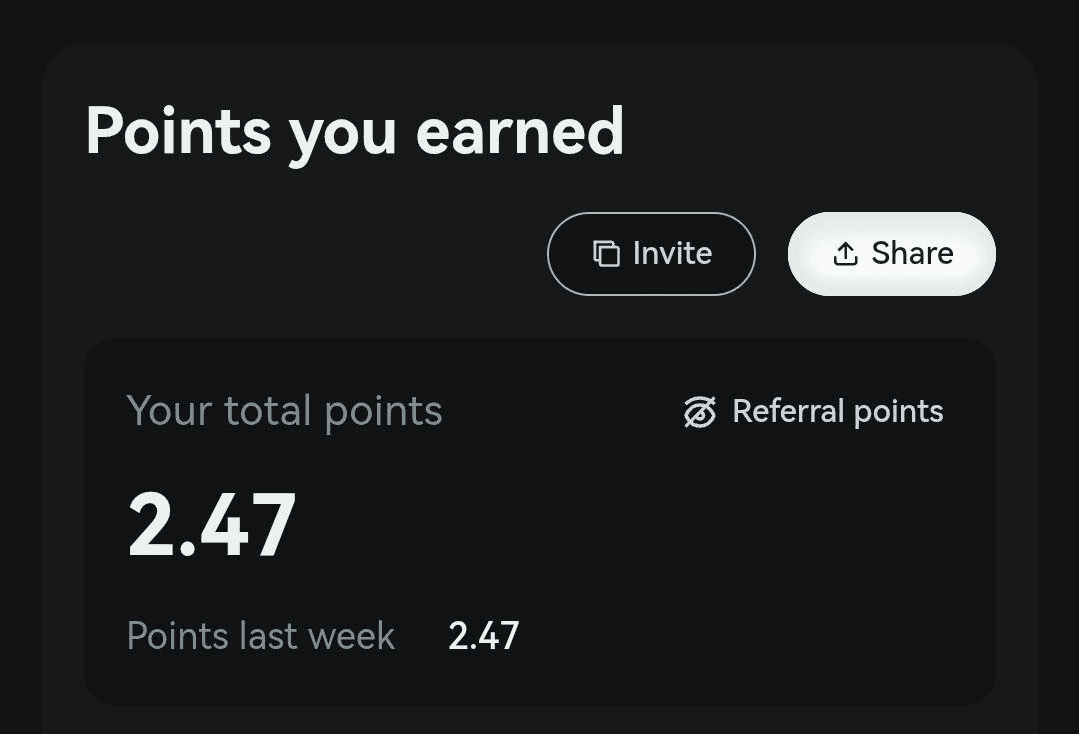Click the small 2.47 last week value
1079x734 pixels.
[483, 636]
